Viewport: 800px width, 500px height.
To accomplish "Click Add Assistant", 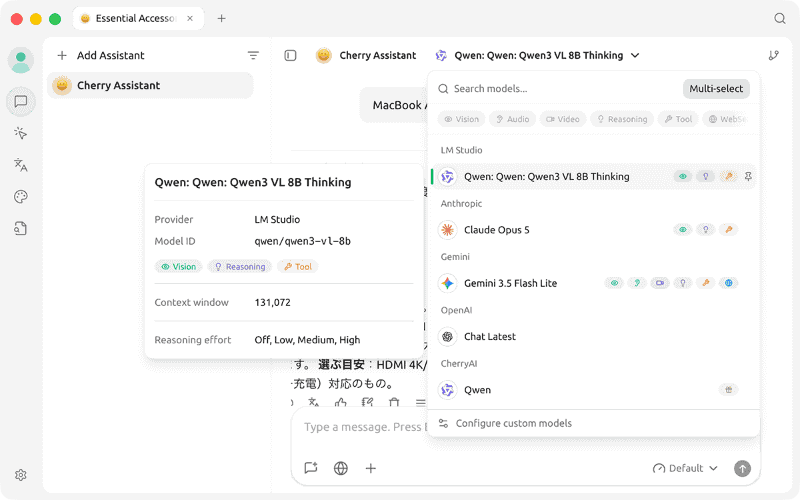I will [101, 55].
